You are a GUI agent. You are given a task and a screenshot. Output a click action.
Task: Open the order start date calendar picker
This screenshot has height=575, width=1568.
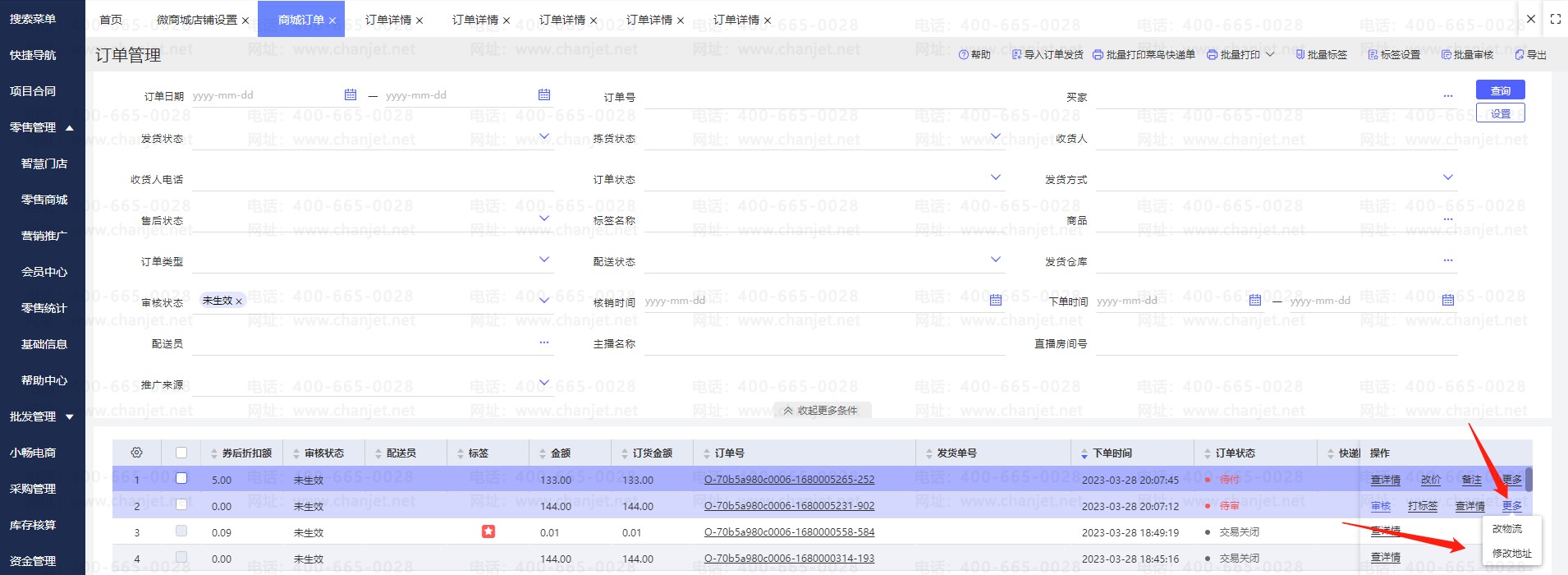click(351, 95)
